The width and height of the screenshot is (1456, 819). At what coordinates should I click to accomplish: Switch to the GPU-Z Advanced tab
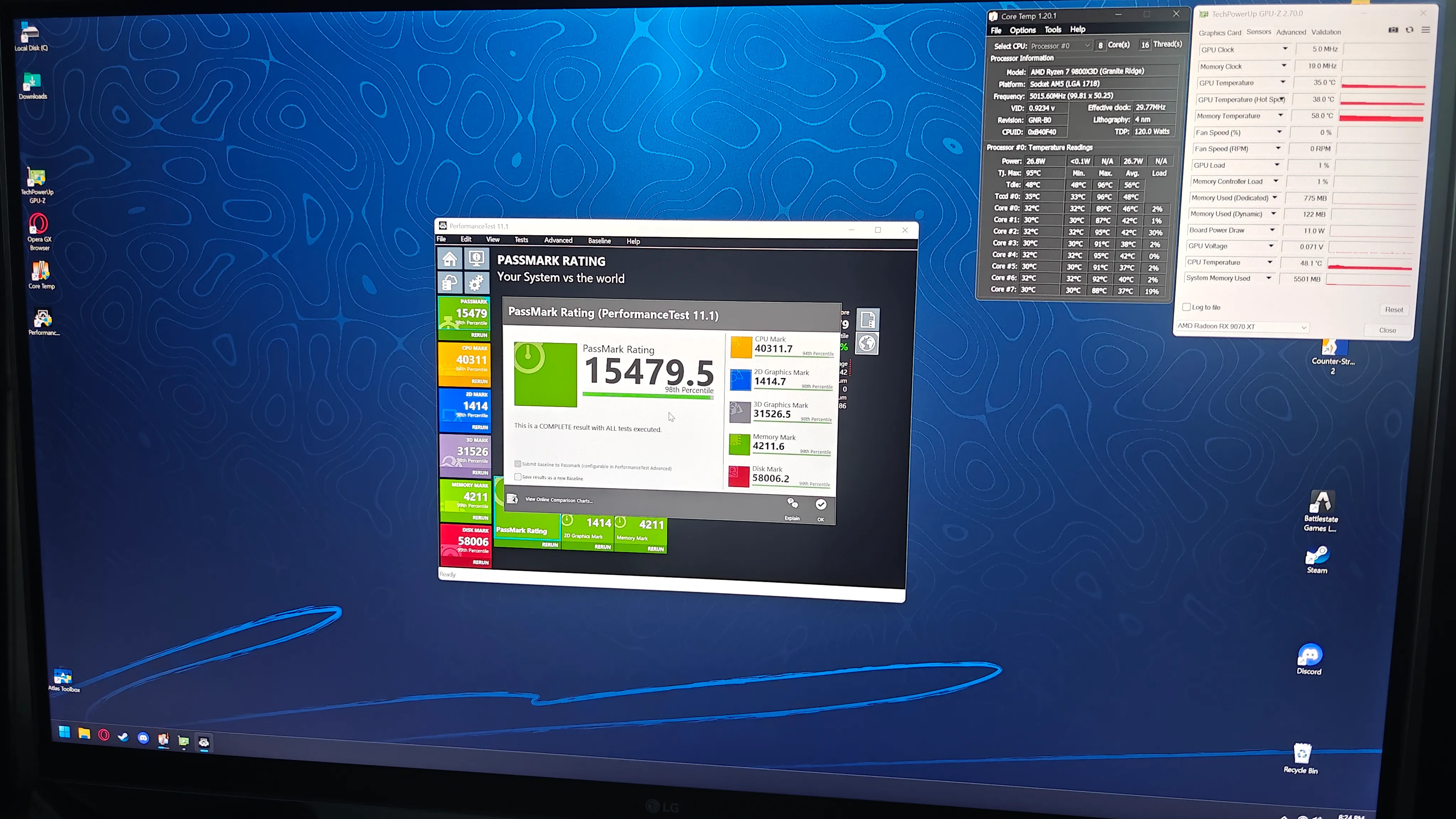pyautogui.click(x=1291, y=32)
